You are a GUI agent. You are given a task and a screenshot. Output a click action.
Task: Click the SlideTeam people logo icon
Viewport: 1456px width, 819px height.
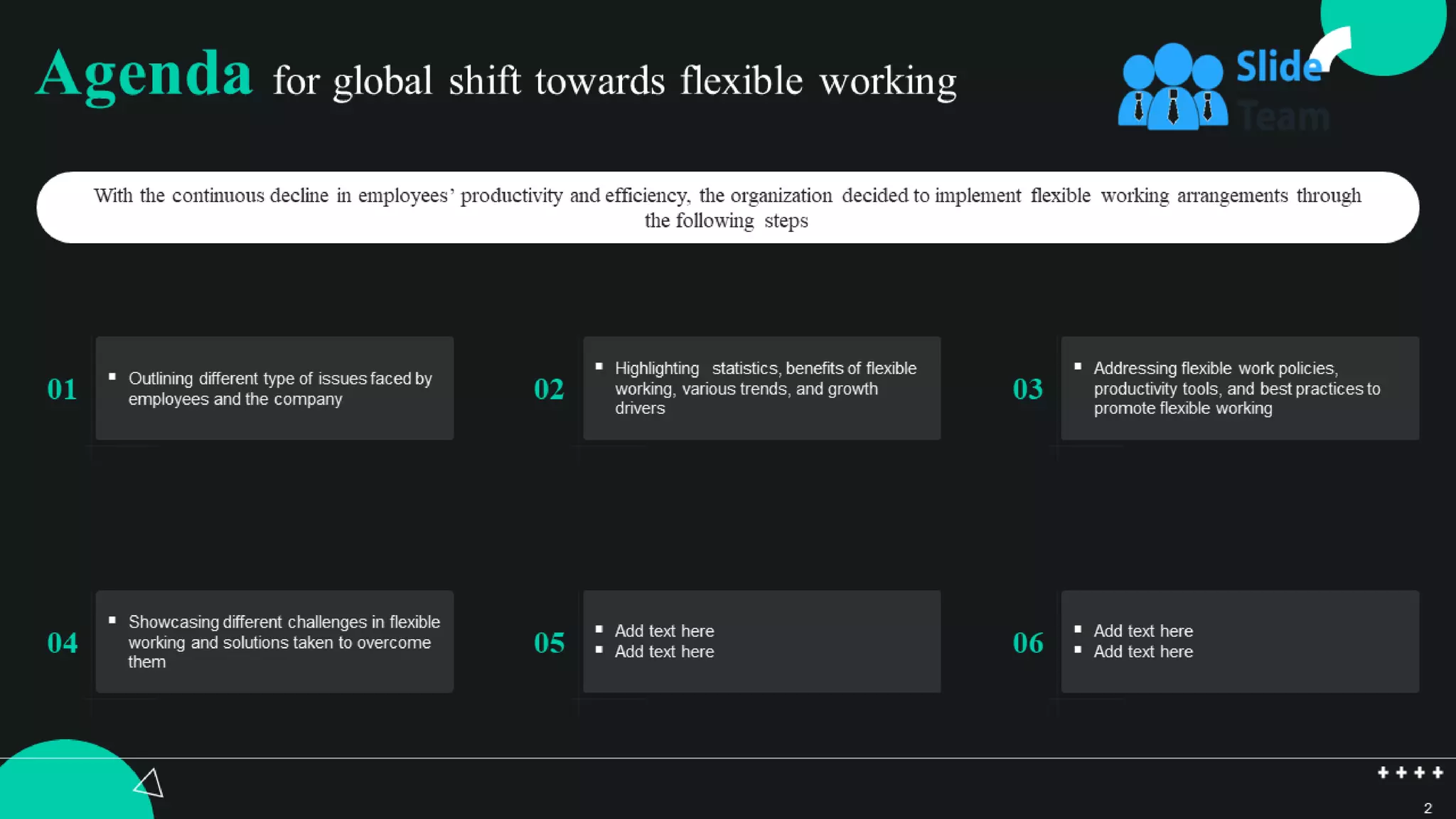[x=1172, y=87]
